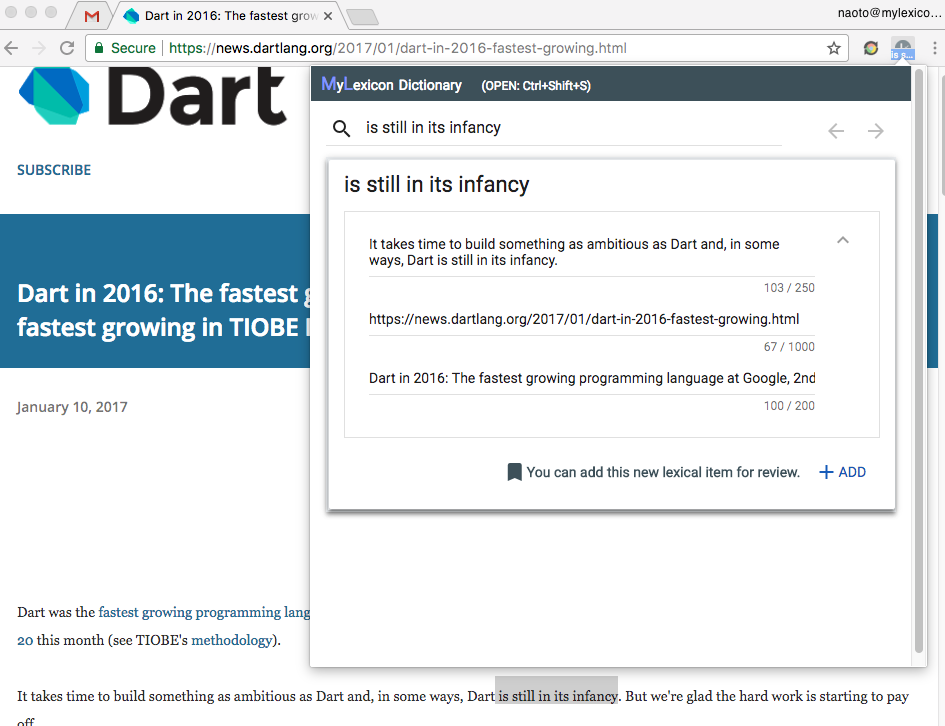Viewport: 945px width, 726px height.
Task: Collapse the lexical item details chevron
Action: click(x=843, y=240)
